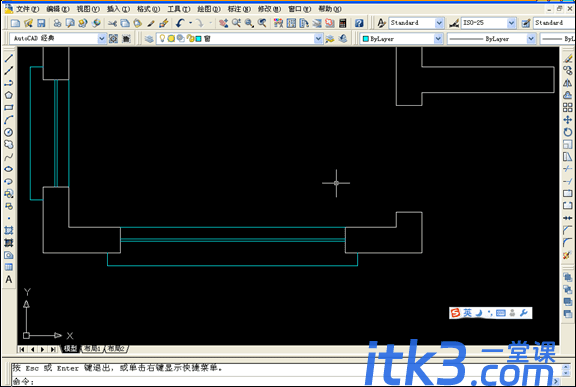Select the Move modify tool
The width and height of the screenshot is (576, 387).
click(568, 120)
